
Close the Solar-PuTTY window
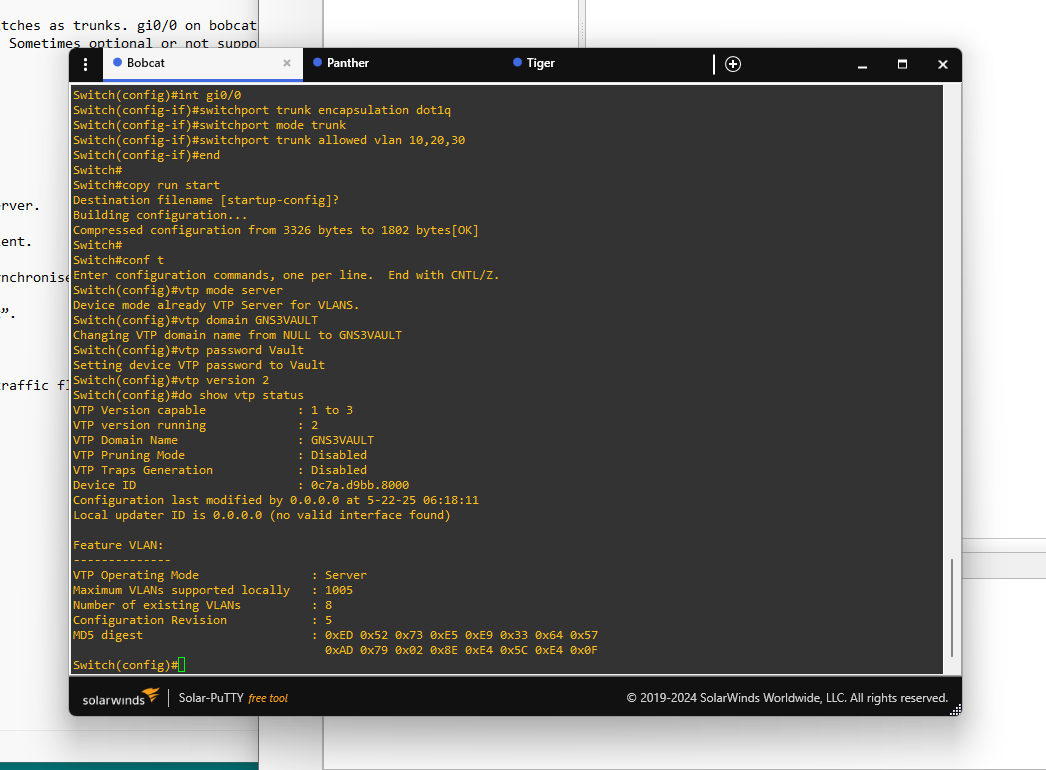point(943,64)
